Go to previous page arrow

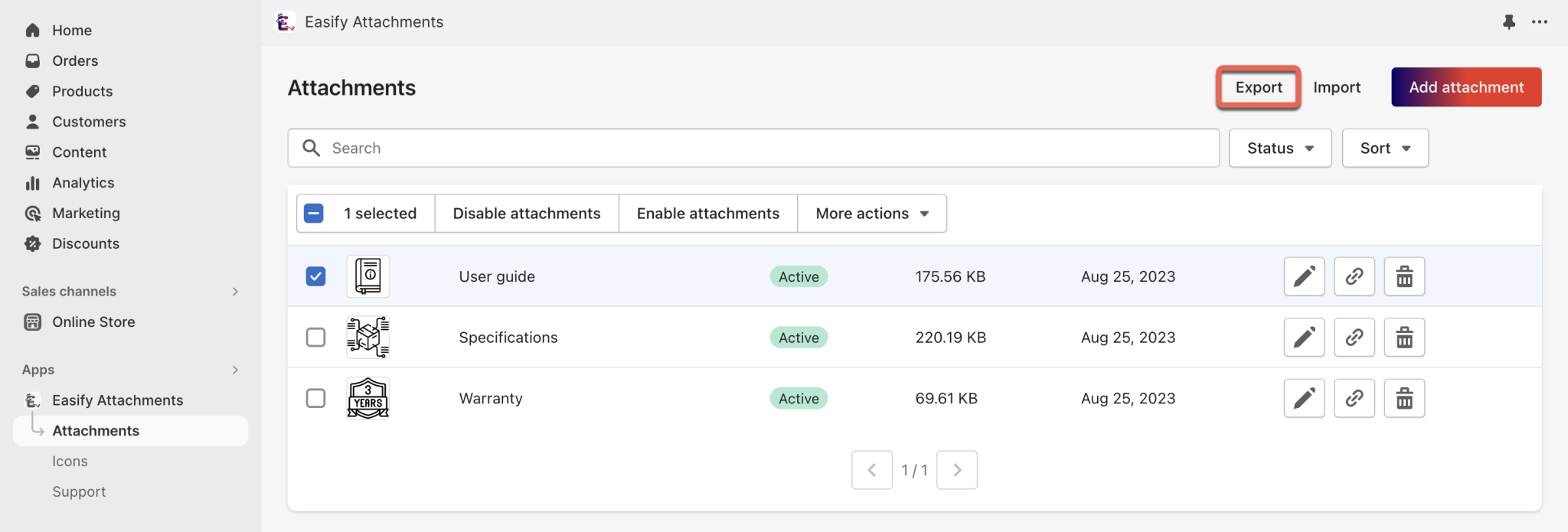point(872,470)
